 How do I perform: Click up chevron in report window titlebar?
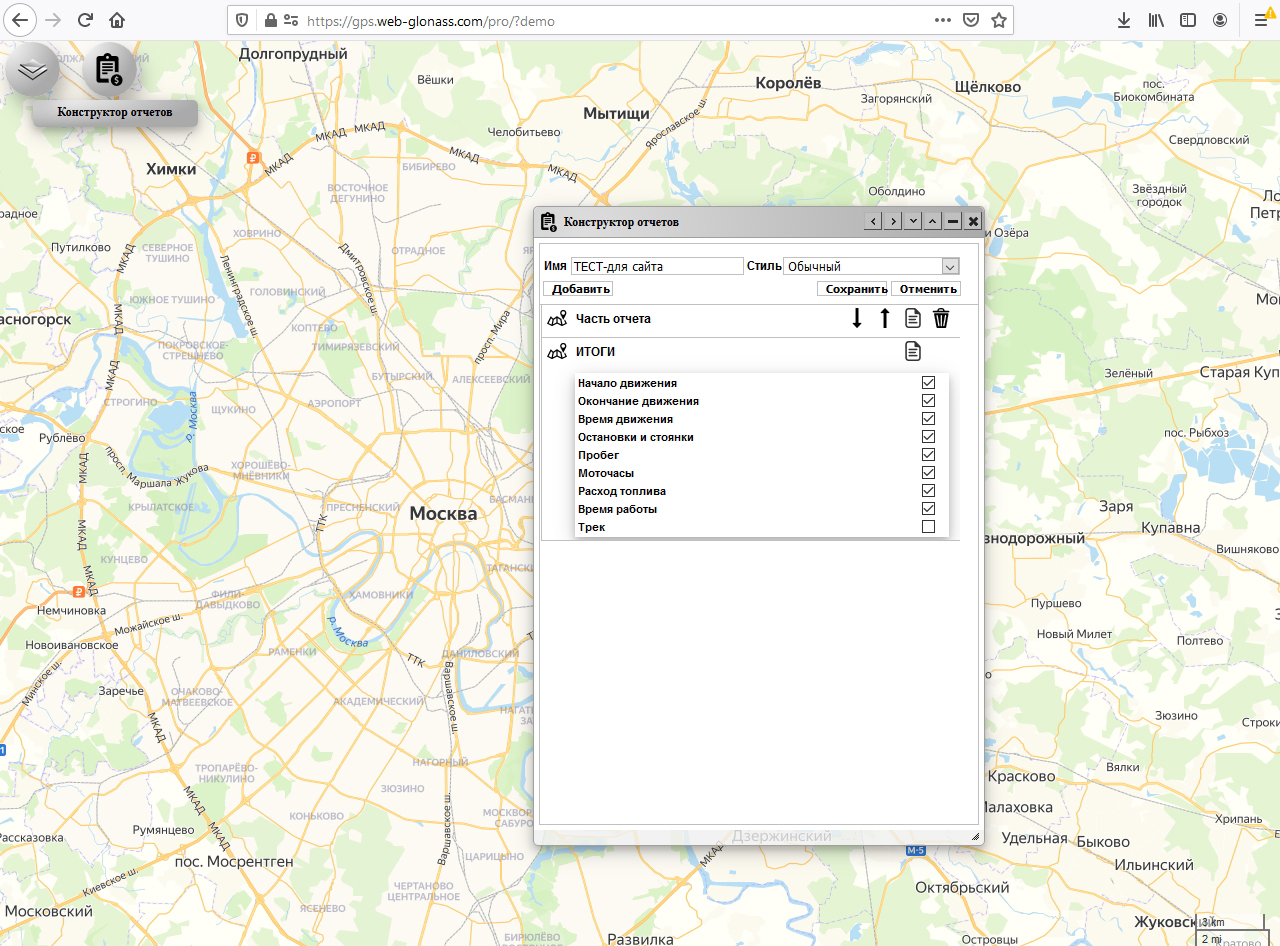[x=932, y=221]
